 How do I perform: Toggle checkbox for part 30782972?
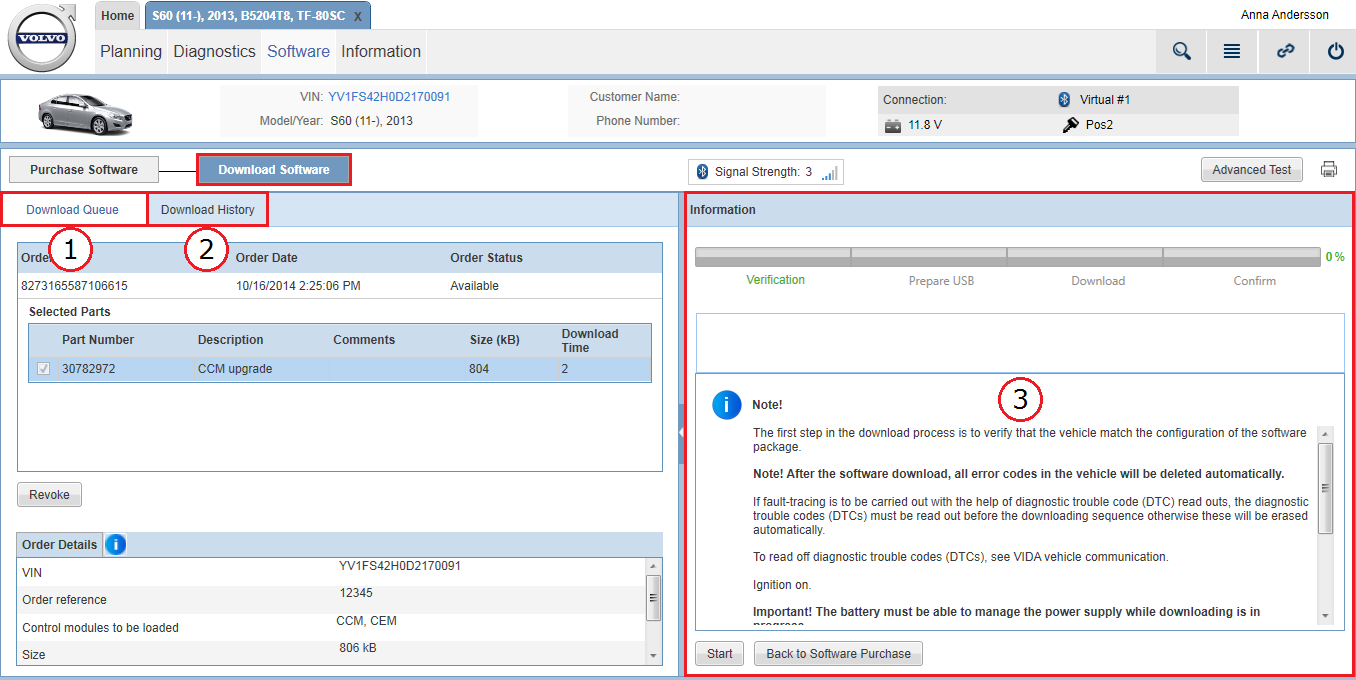43,369
